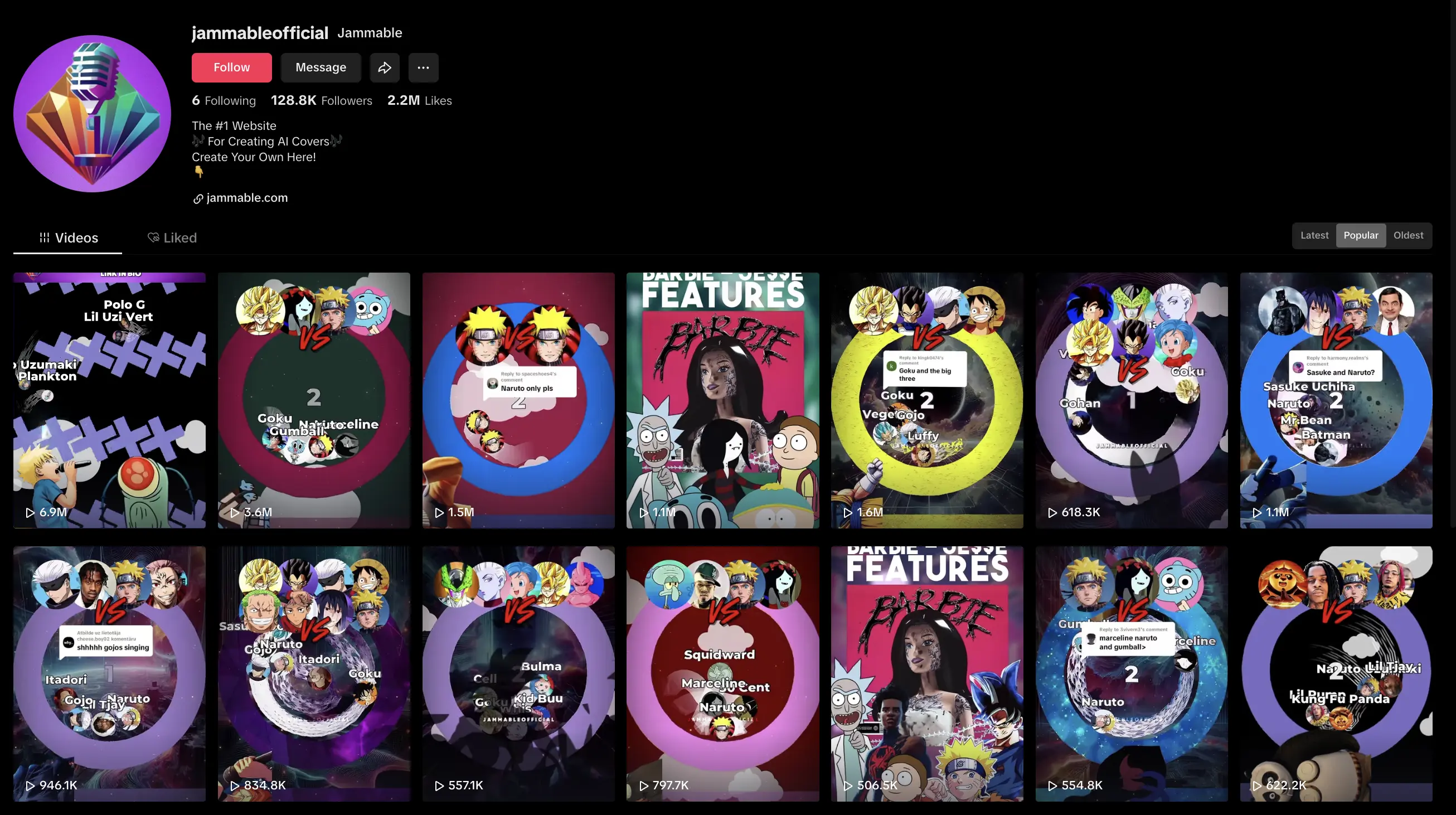1456x815 pixels.
Task: Click the link chain icon beside jammable.com
Action: [198, 199]
